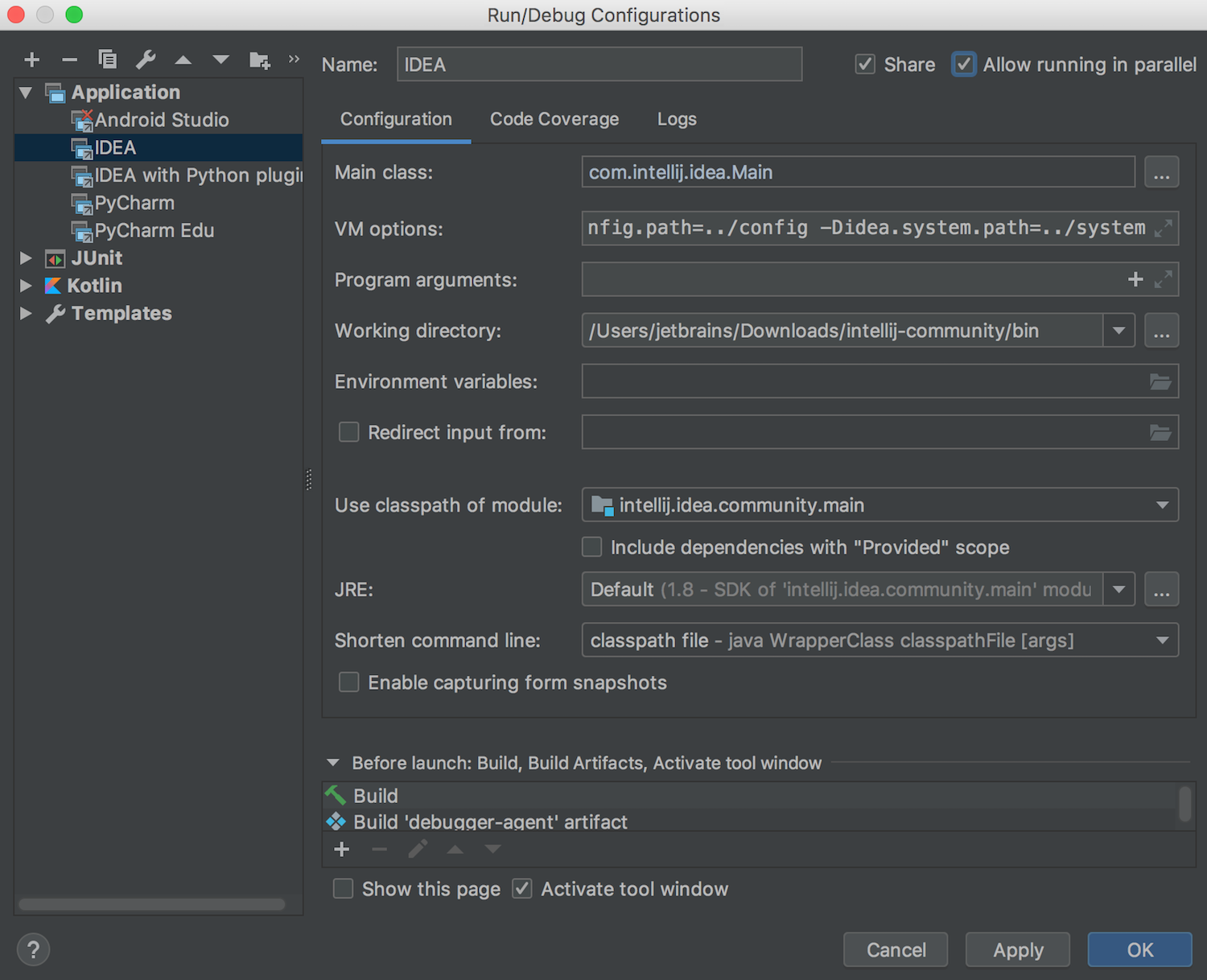Click the Name input field
The image size is (1207, 980).
[599, 64]
